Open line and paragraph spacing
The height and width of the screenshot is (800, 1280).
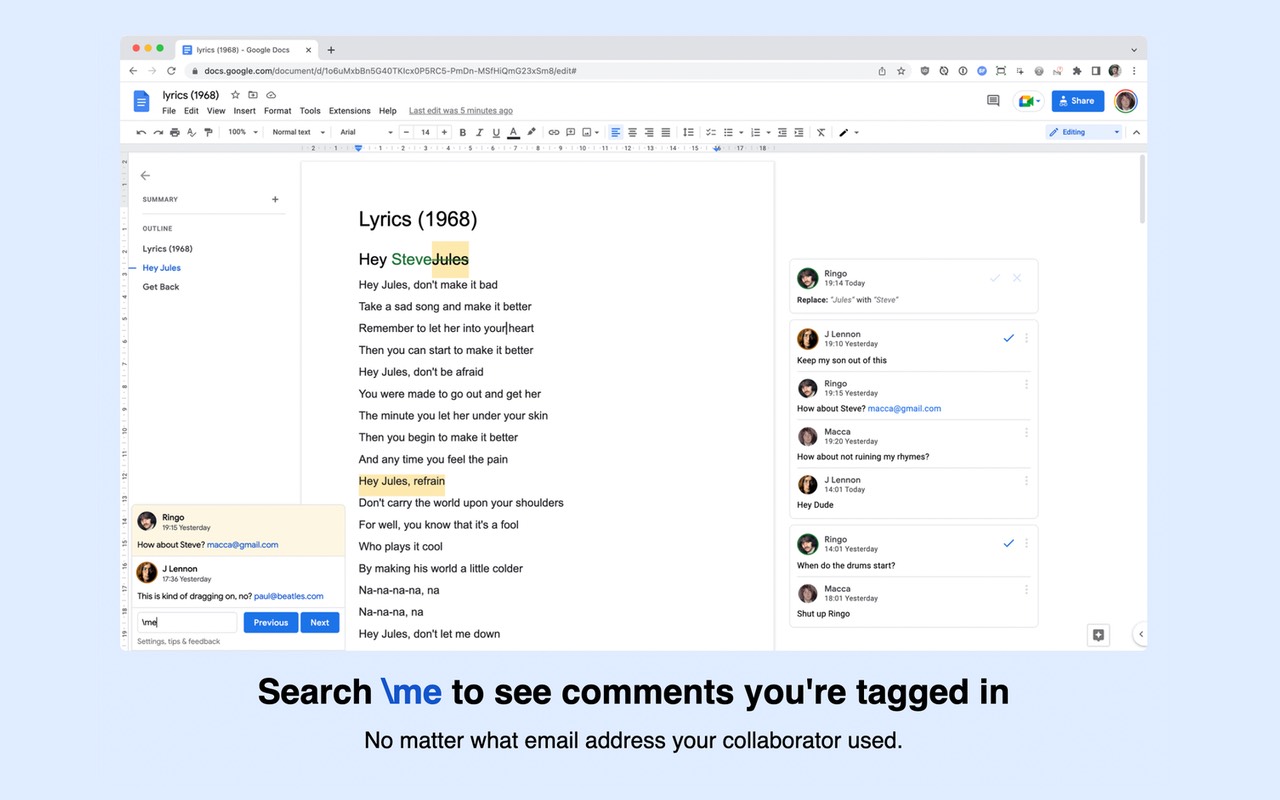tap(688, 132)
